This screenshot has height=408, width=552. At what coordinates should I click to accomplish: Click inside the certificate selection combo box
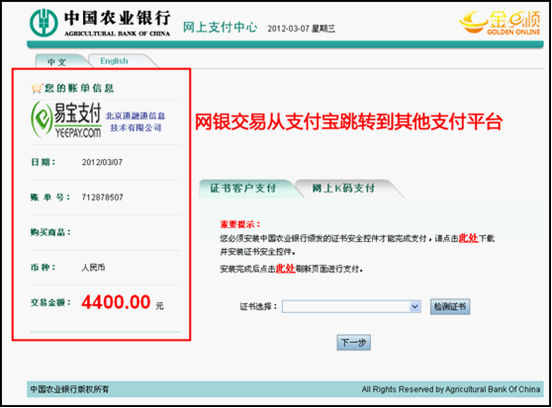point(351,307)
